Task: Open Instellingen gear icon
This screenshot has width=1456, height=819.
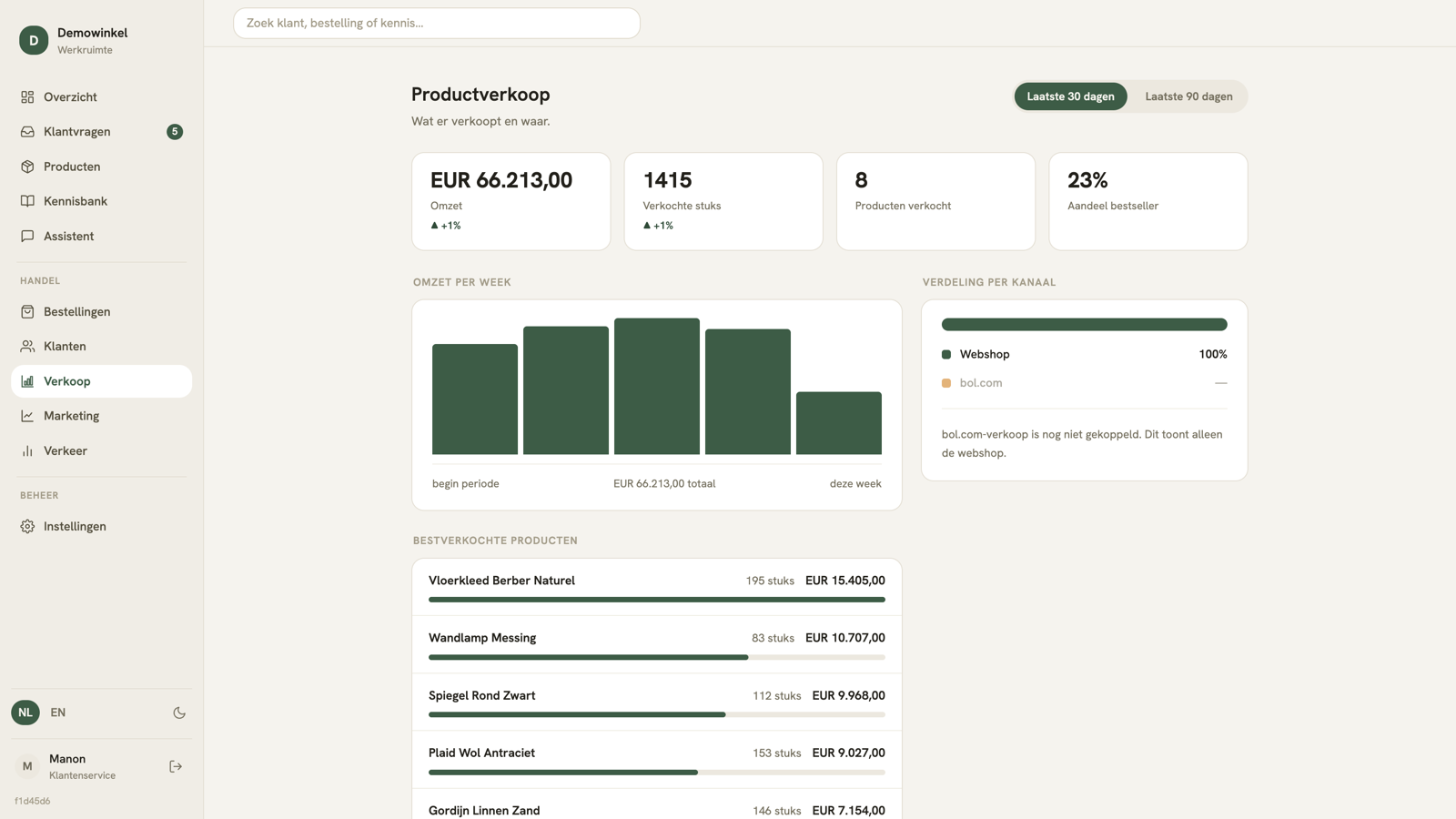Action: tap(27, 526)
